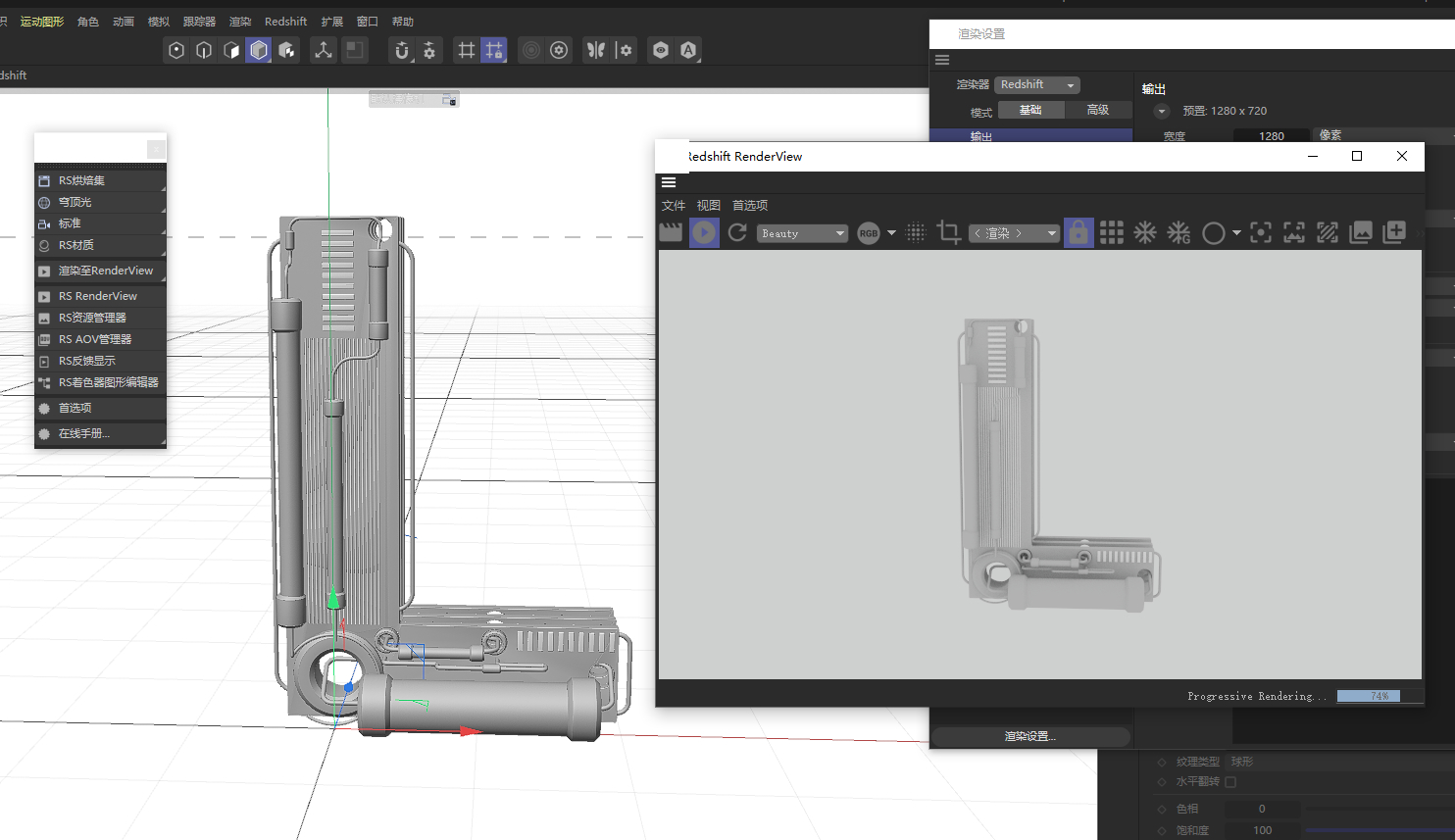
Task: Open 帮助 menu in main menu bar
Action: point(403,22)
